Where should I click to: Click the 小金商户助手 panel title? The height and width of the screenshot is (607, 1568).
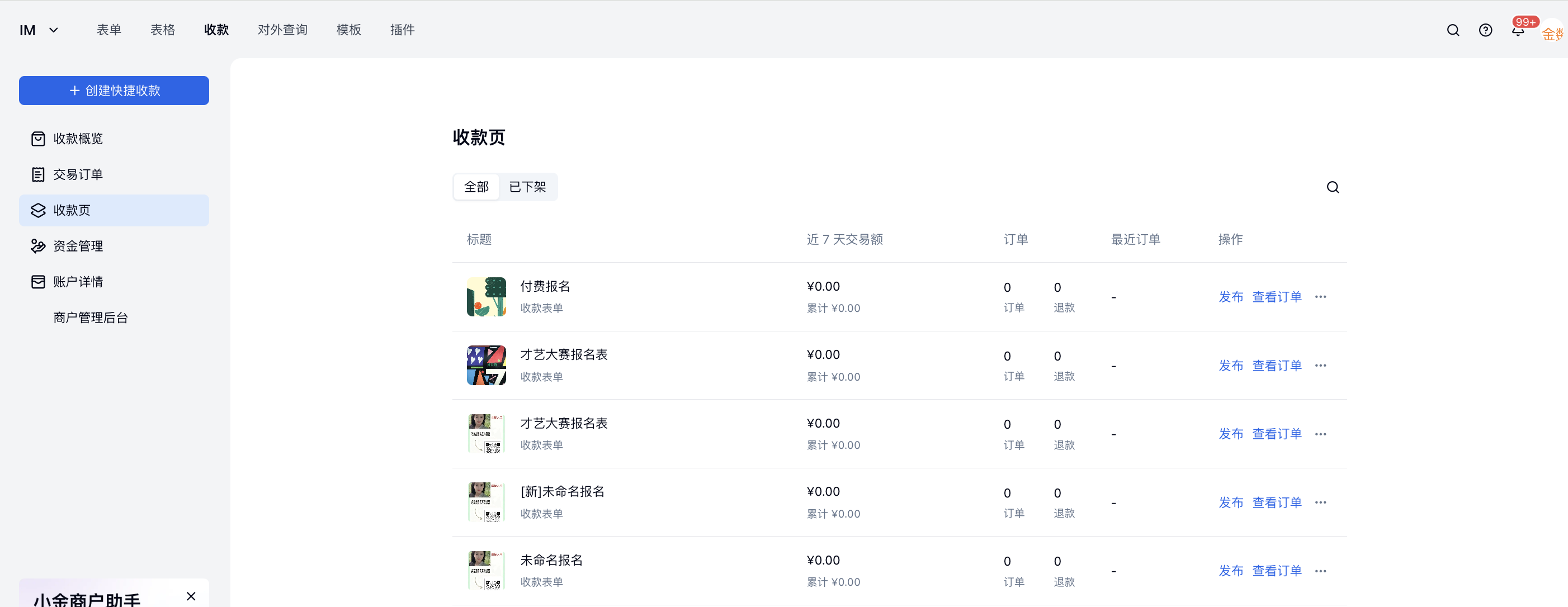click(x=87, y=599)
